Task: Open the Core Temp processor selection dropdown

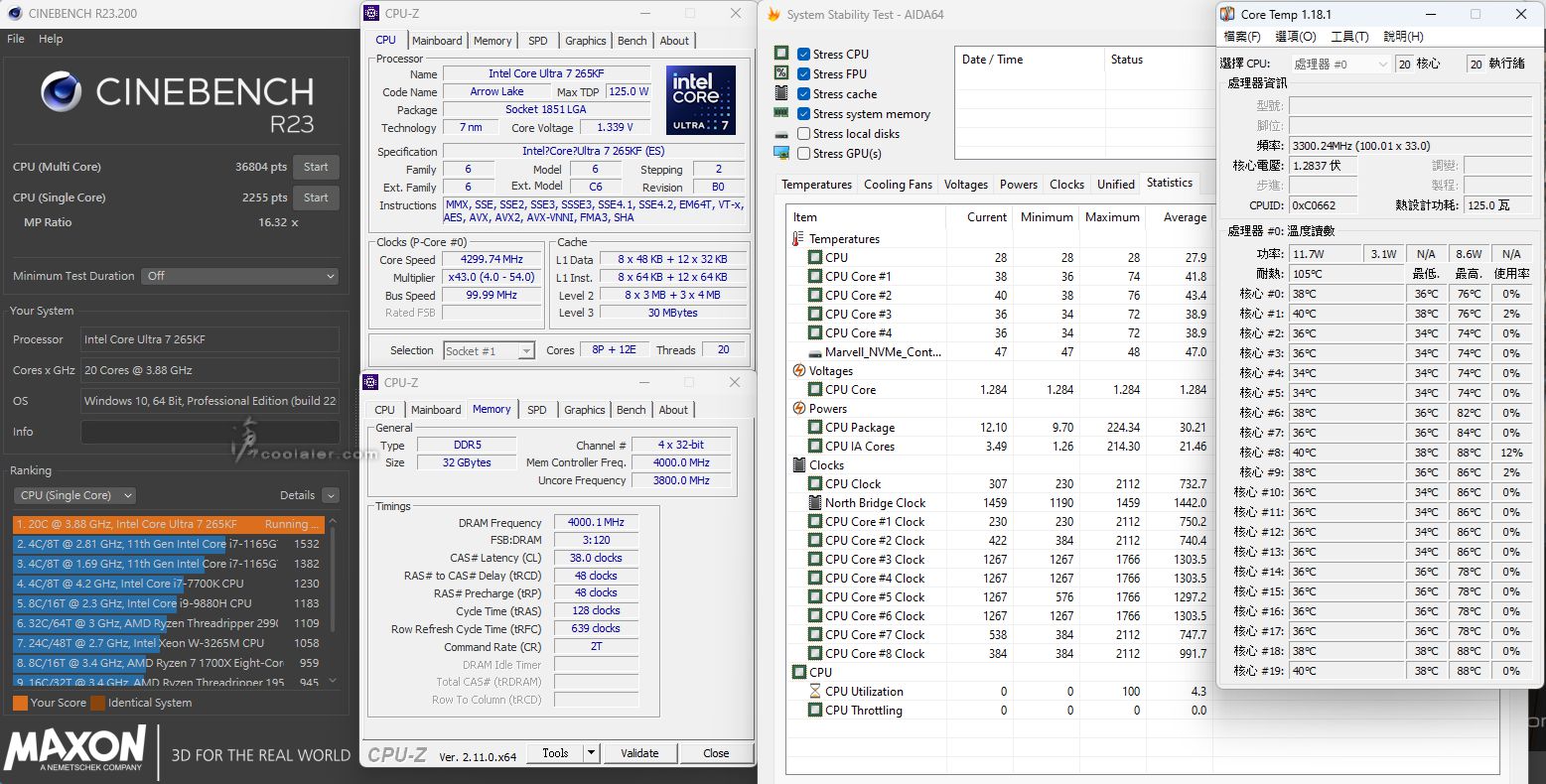Action: (x=1340, y=64)
